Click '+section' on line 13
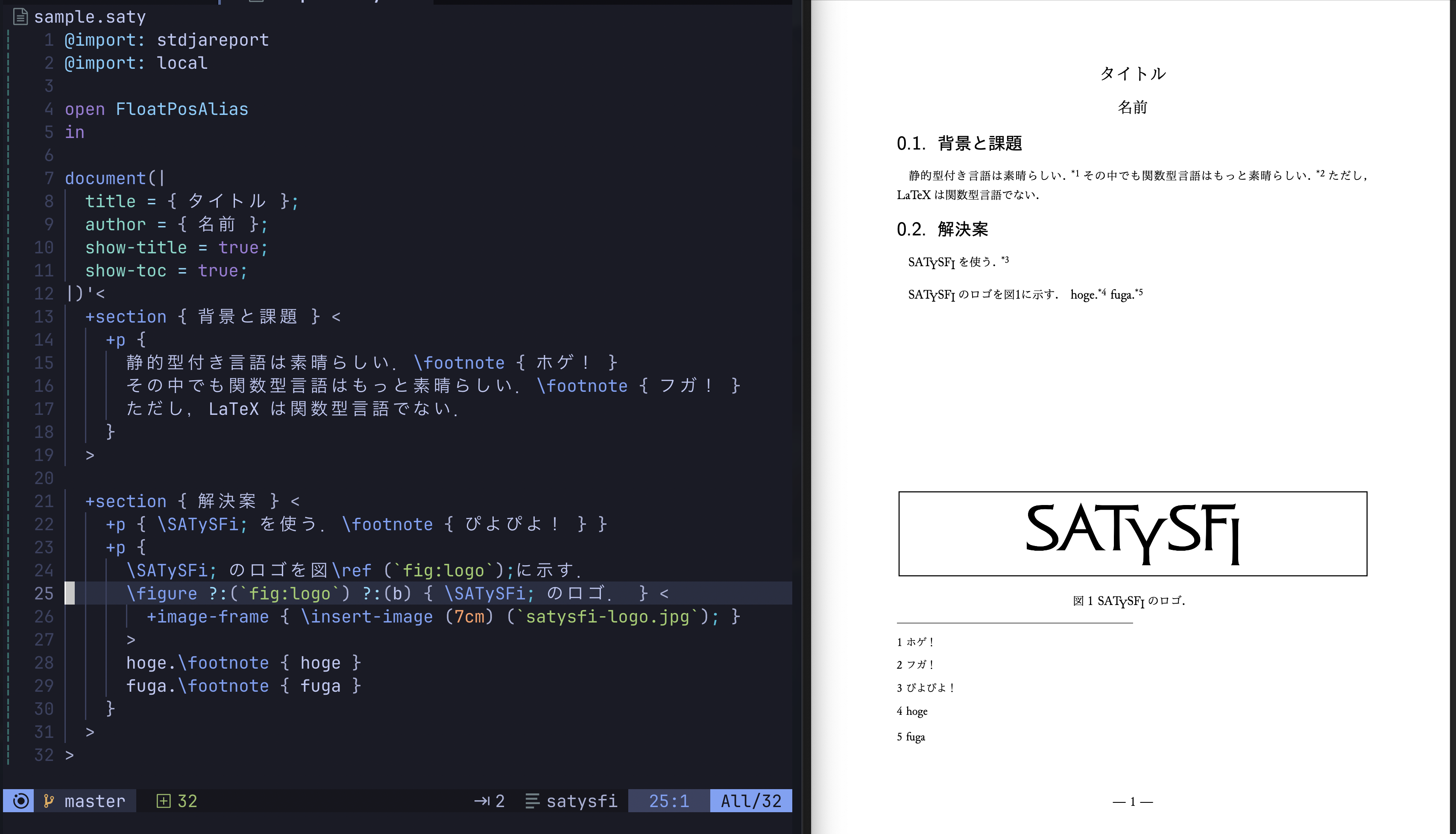Viewport: 1456px width, 834px height. point(126,317)
